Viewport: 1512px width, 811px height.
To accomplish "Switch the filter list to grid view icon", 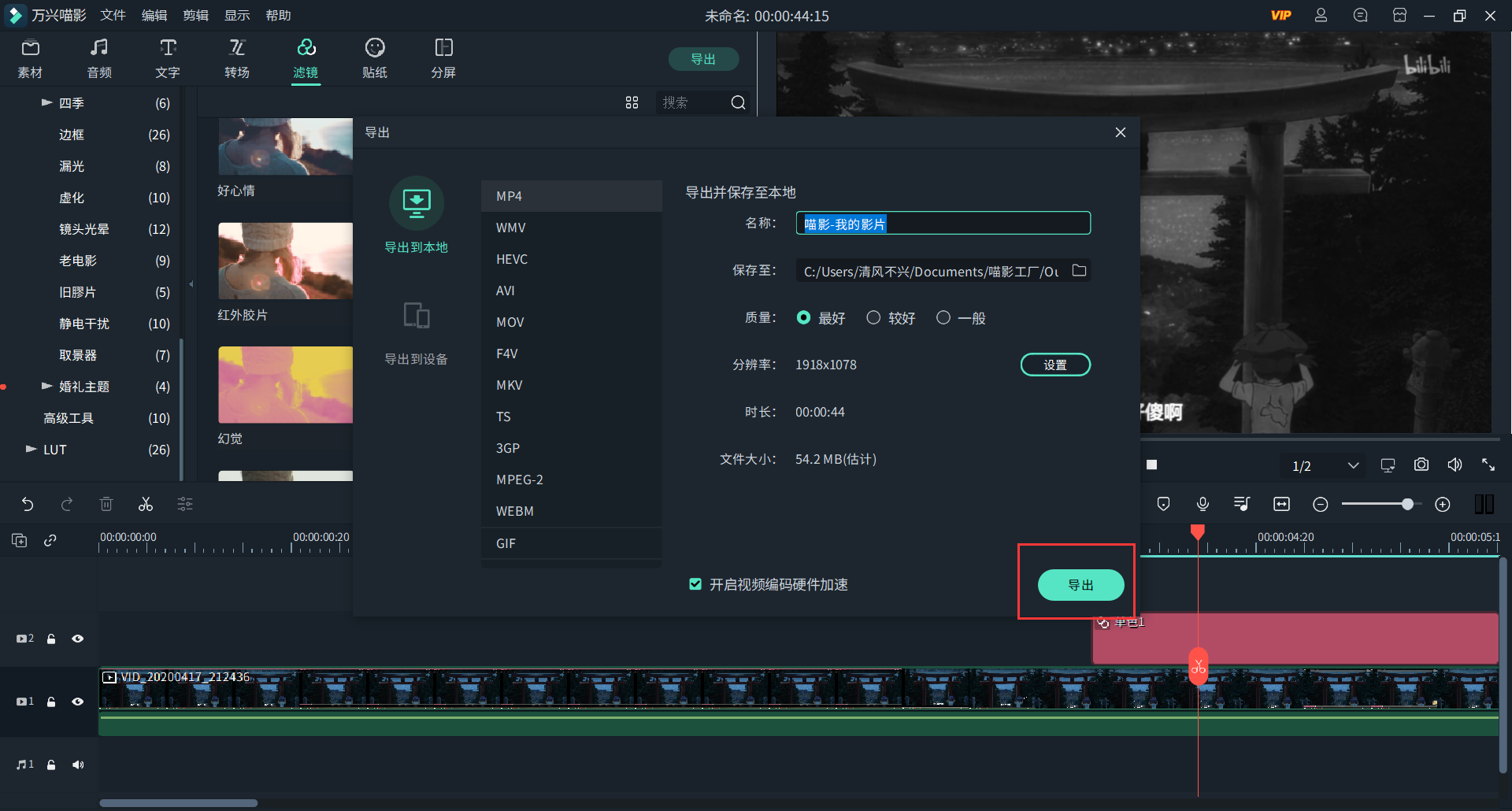I will pyautogui.click(x=632, y=102).
